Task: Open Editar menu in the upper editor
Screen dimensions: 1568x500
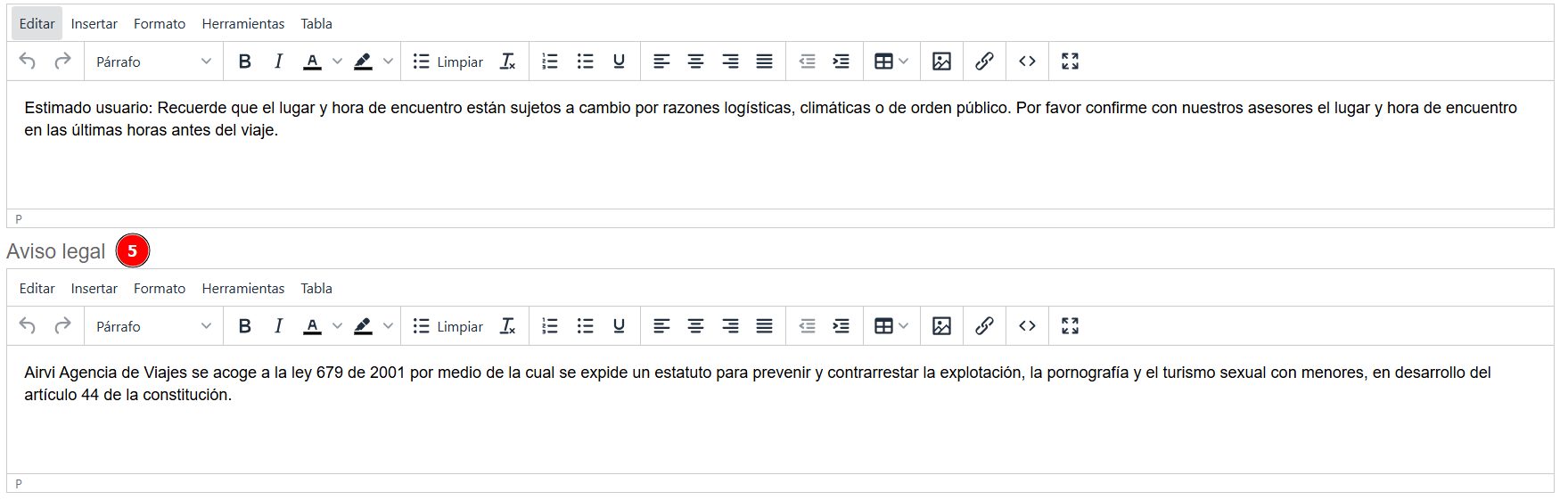Action: tap(37, 24)
